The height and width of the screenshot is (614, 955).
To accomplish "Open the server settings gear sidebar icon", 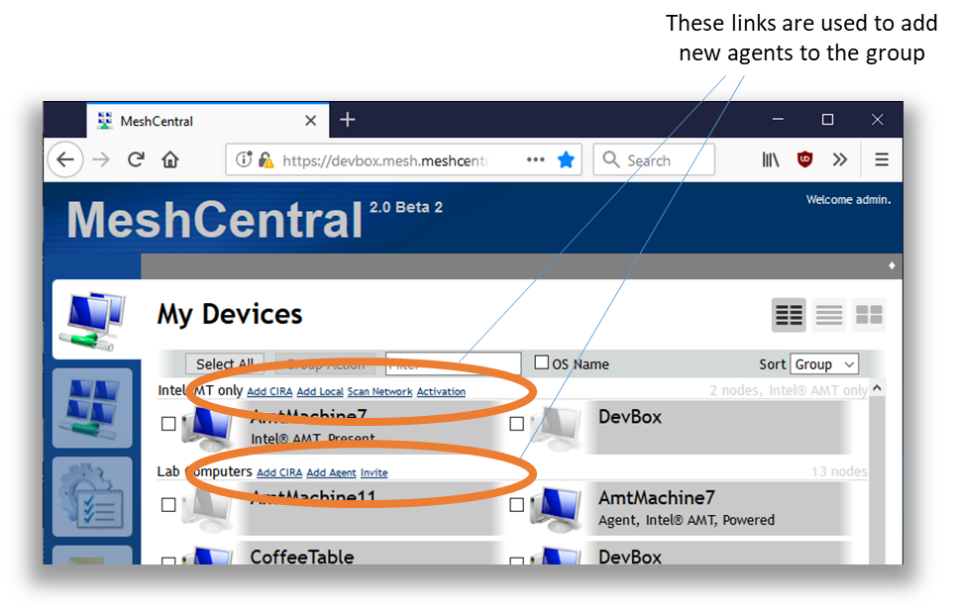I will [92, 497].
